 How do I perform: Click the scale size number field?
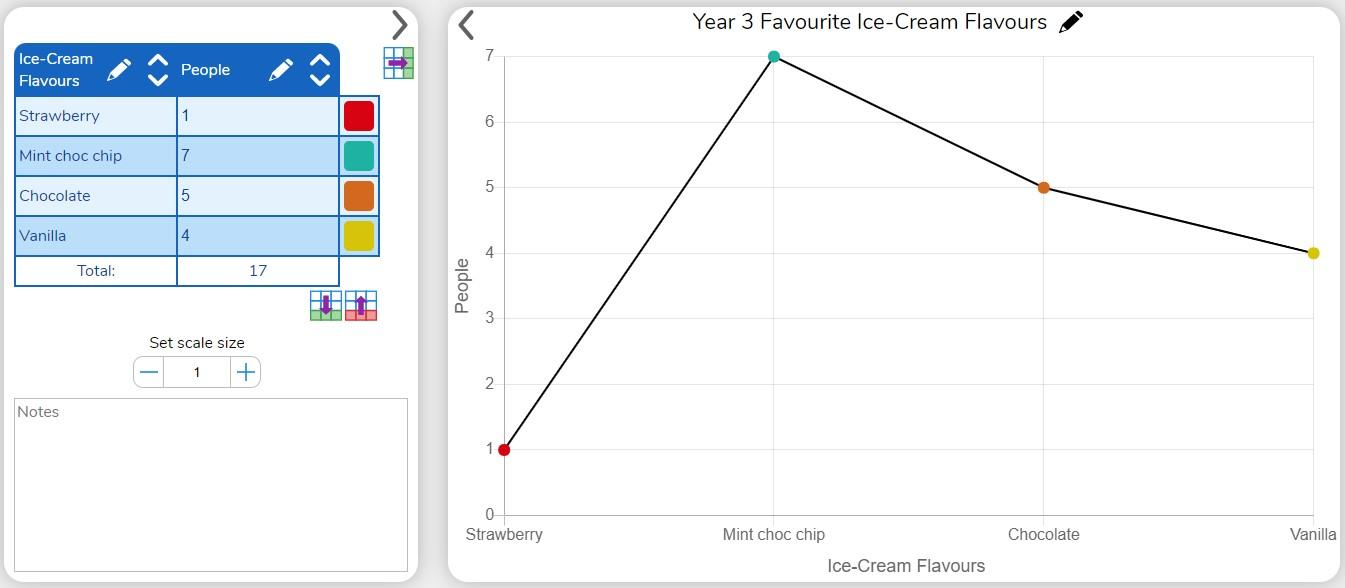tap(197, 373)
